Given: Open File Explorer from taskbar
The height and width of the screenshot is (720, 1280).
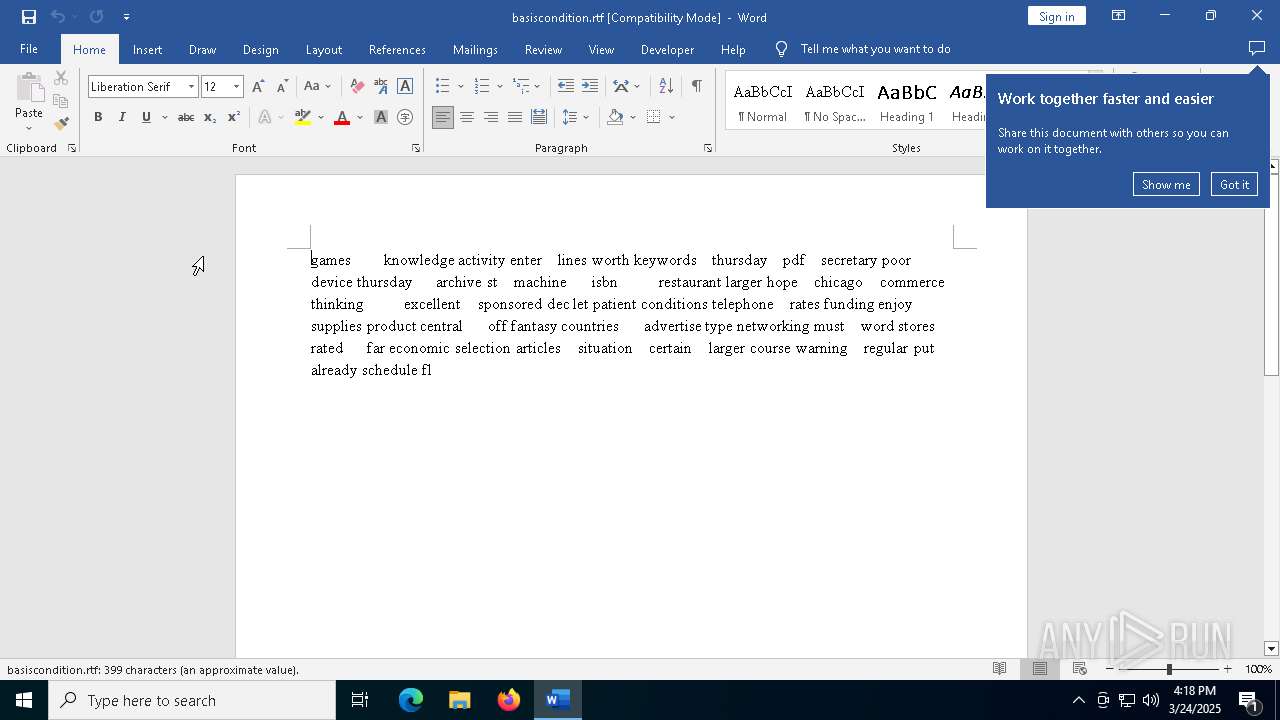Looking at the screenshot, I should 459,700.
